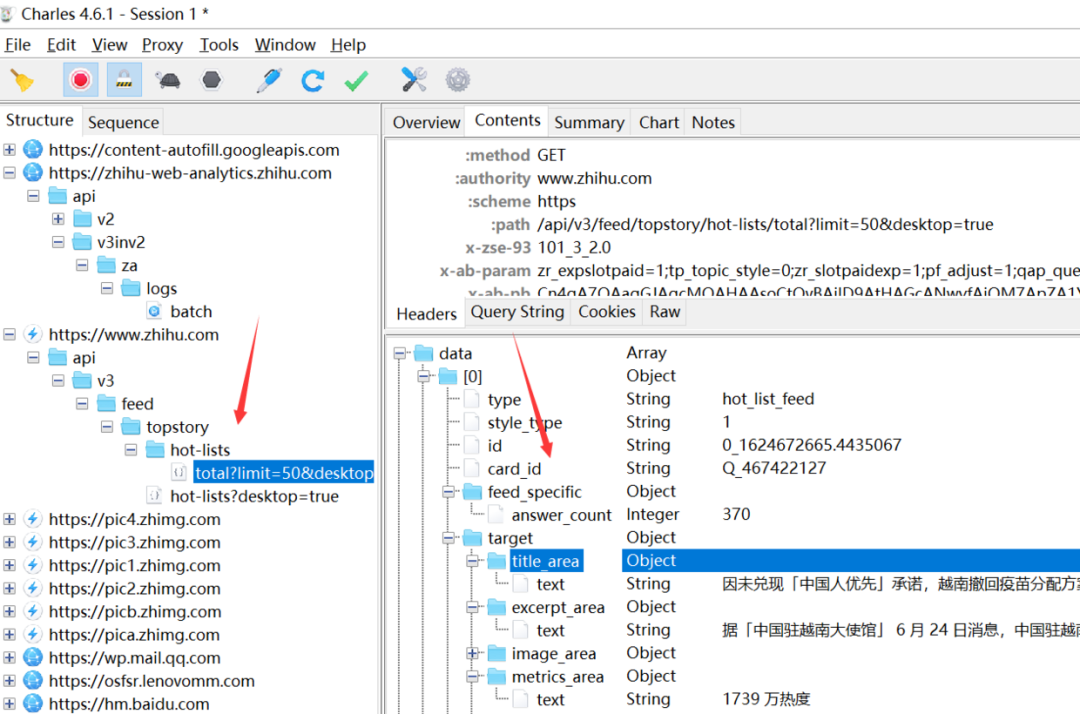Select the metrics_area folder icon
The width and height of the screenshot is (1080, 714).
click(x=497, y=677)
